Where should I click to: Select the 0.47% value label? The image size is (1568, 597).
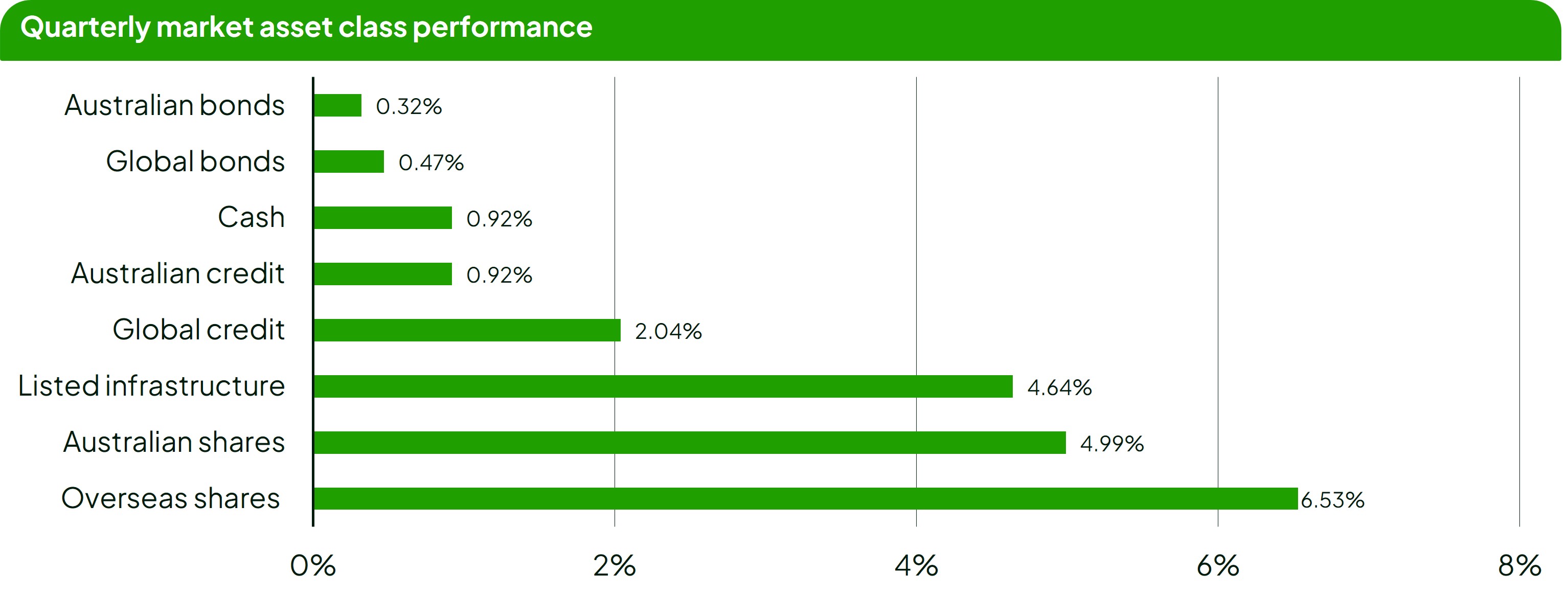pyautogui.click(x=431, y=163)
